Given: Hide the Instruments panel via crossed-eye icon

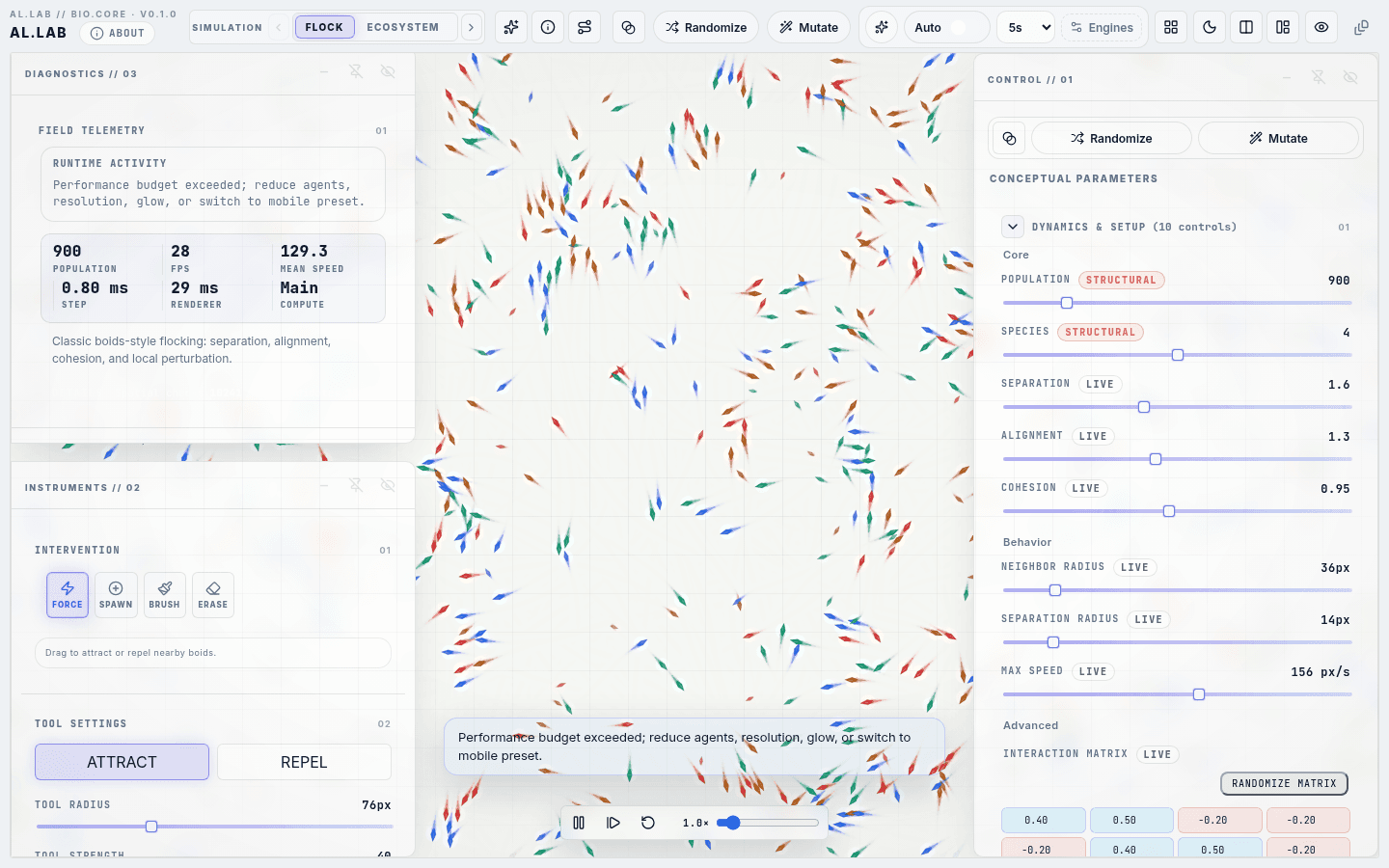Looking at the screenshot, I should (x=388, y=485).
